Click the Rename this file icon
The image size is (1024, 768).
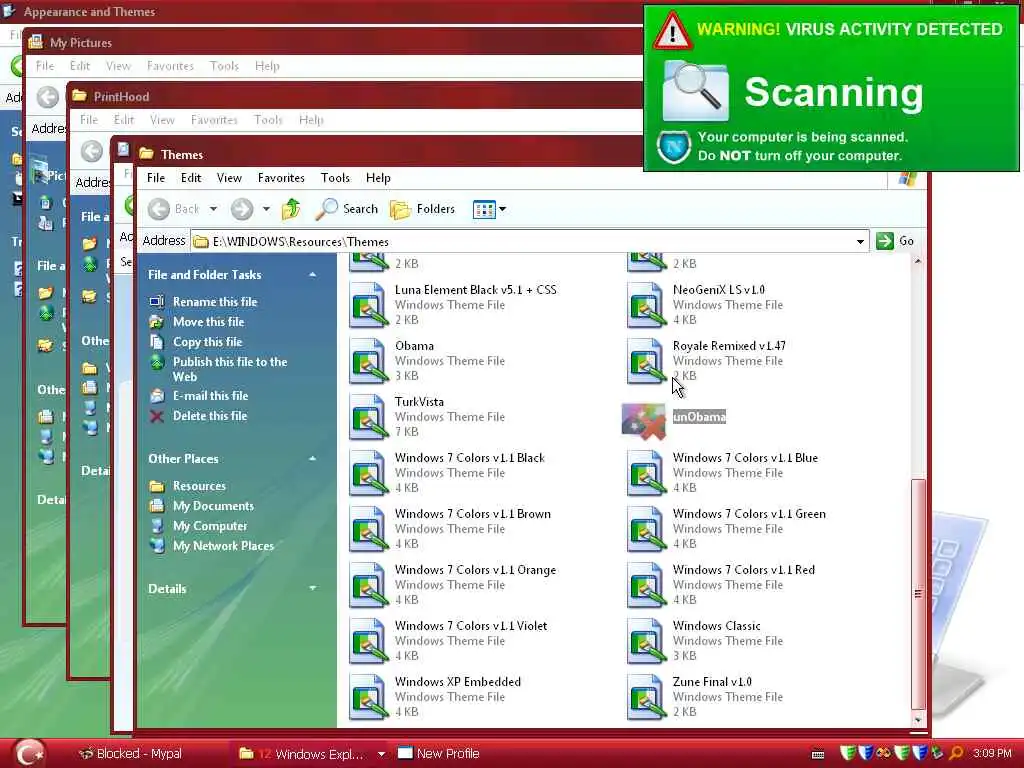coord(157,302)
